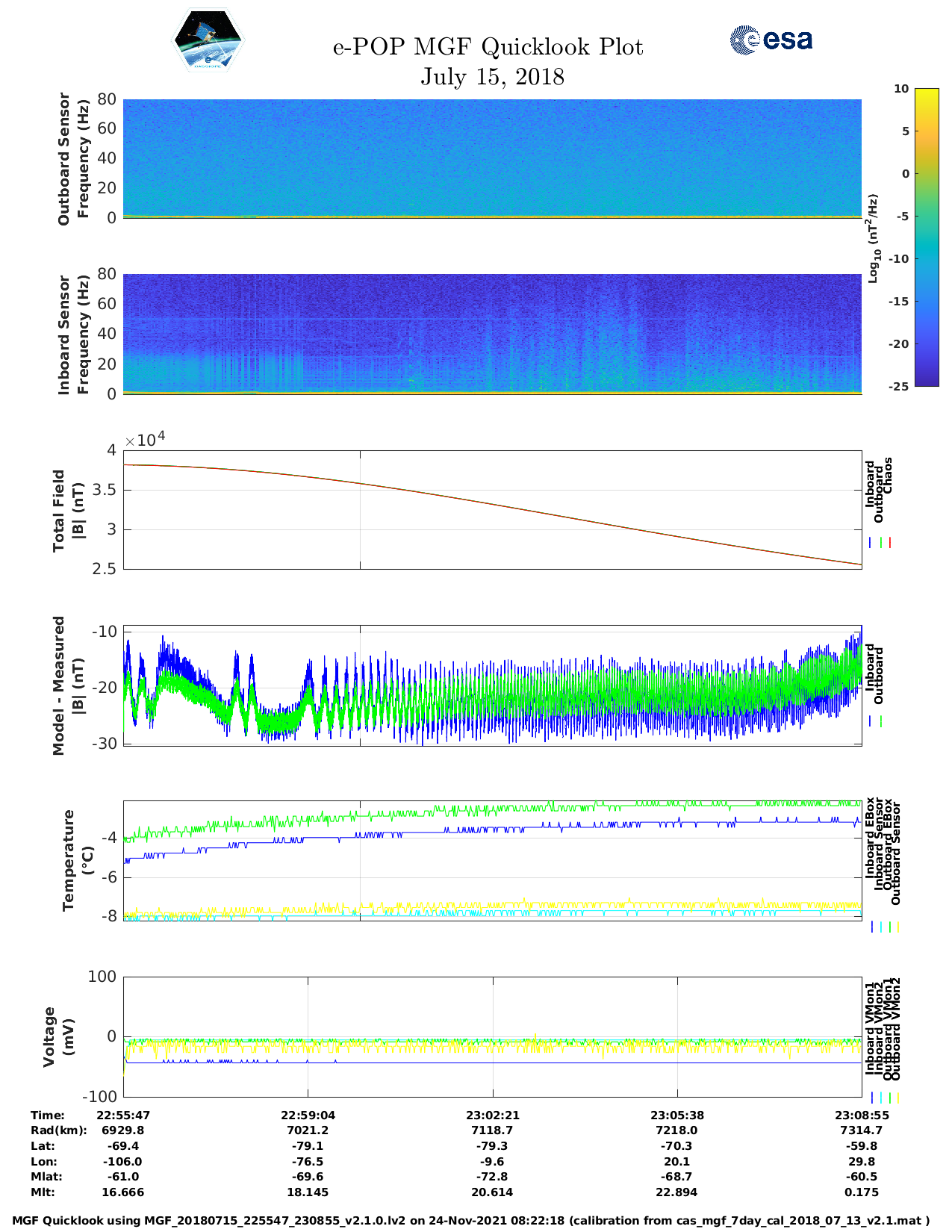The image size is (952, 1232).
Task: Select the Inboard Sensor spectrogram panel
Action: click(x=492, y=334)
